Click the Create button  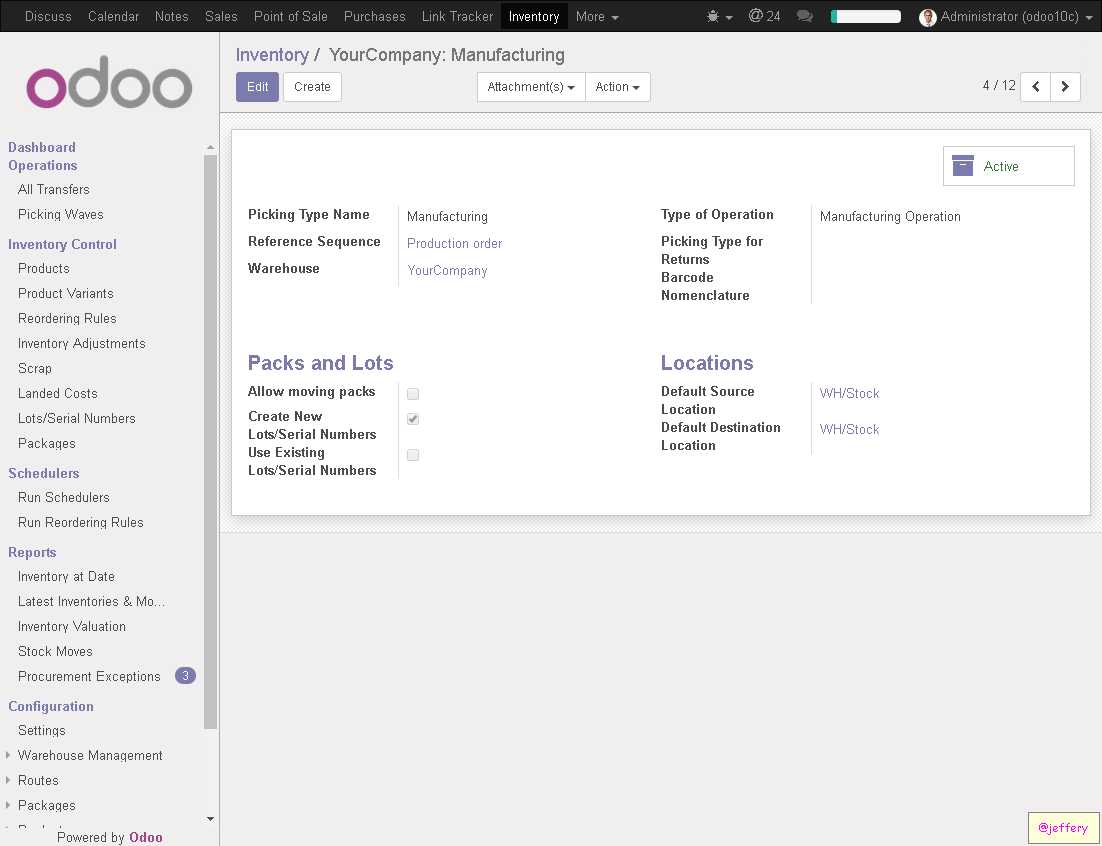pos(312,86)
